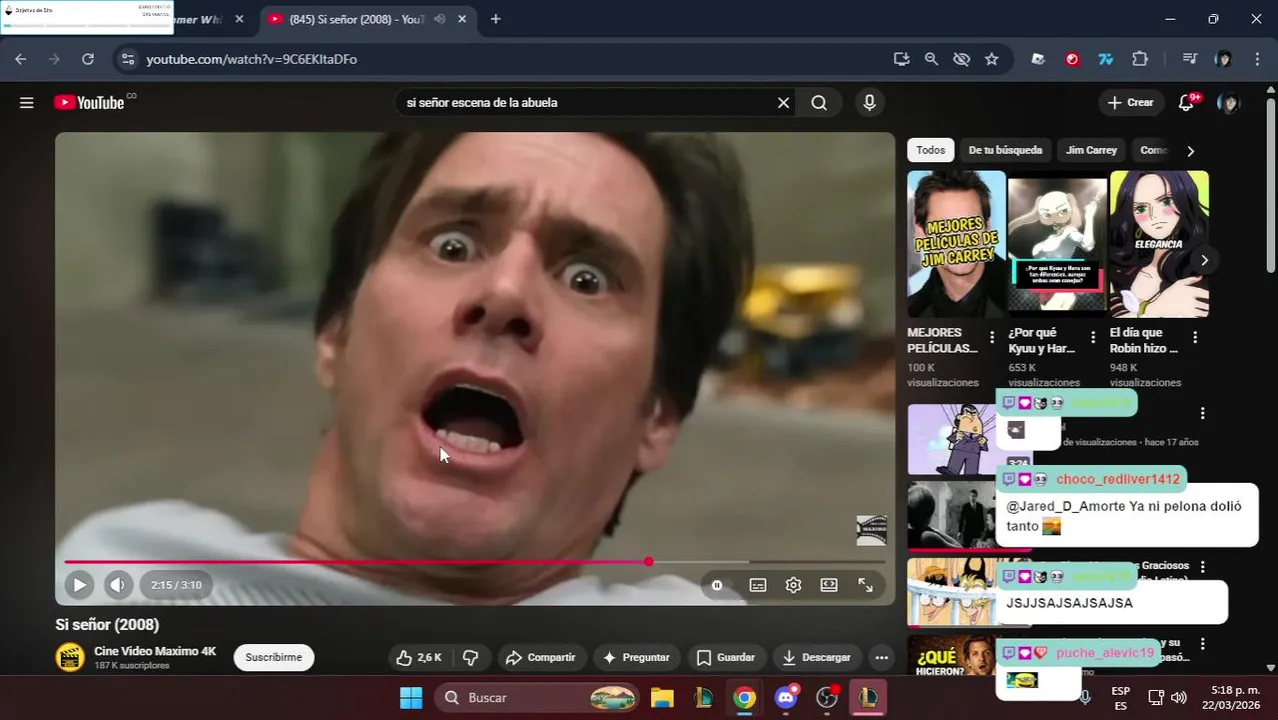Mute the video with the volume icon

pyautogui.click(x=118, y=585)
